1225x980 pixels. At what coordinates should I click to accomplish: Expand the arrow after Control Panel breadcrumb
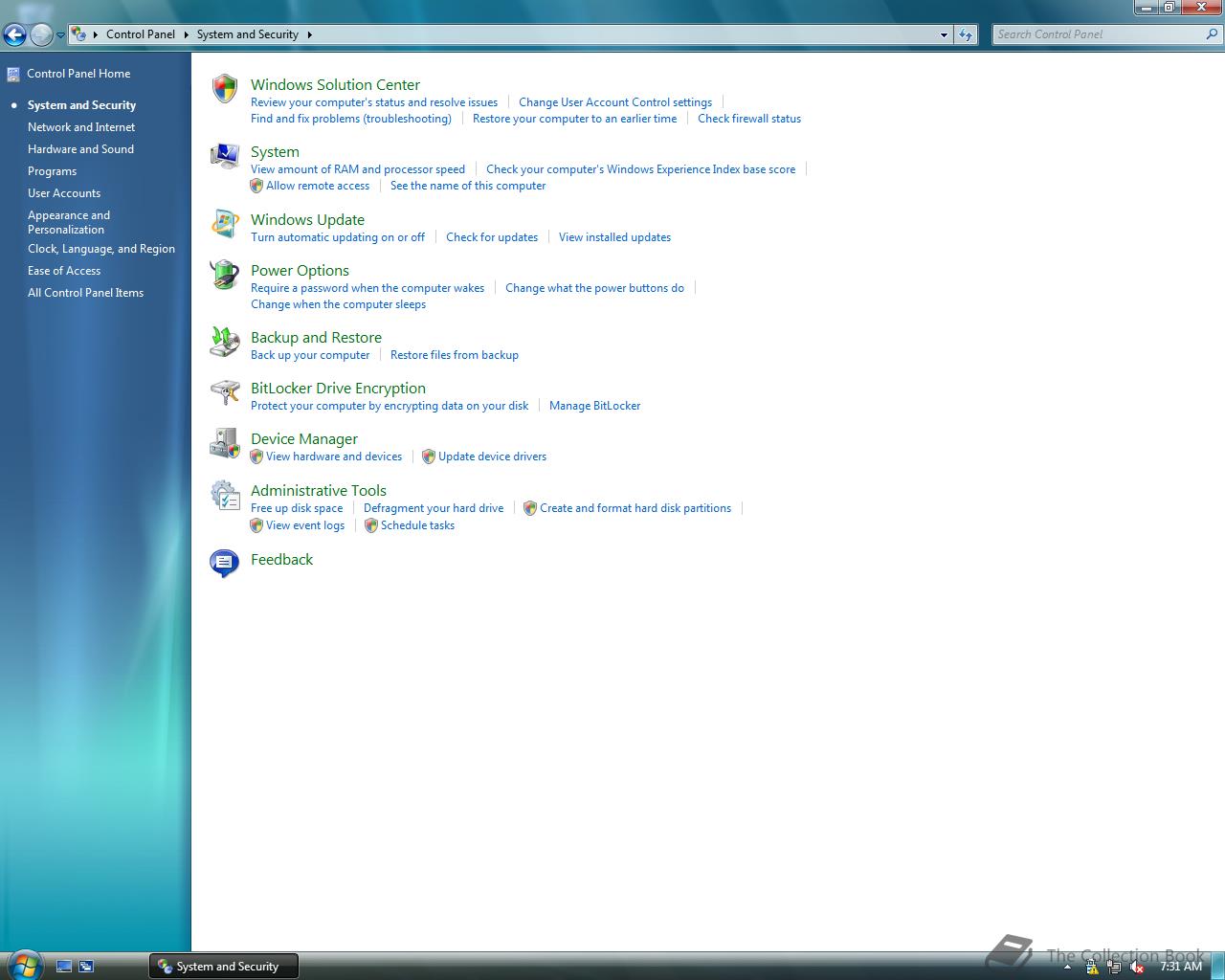(186, 34)
